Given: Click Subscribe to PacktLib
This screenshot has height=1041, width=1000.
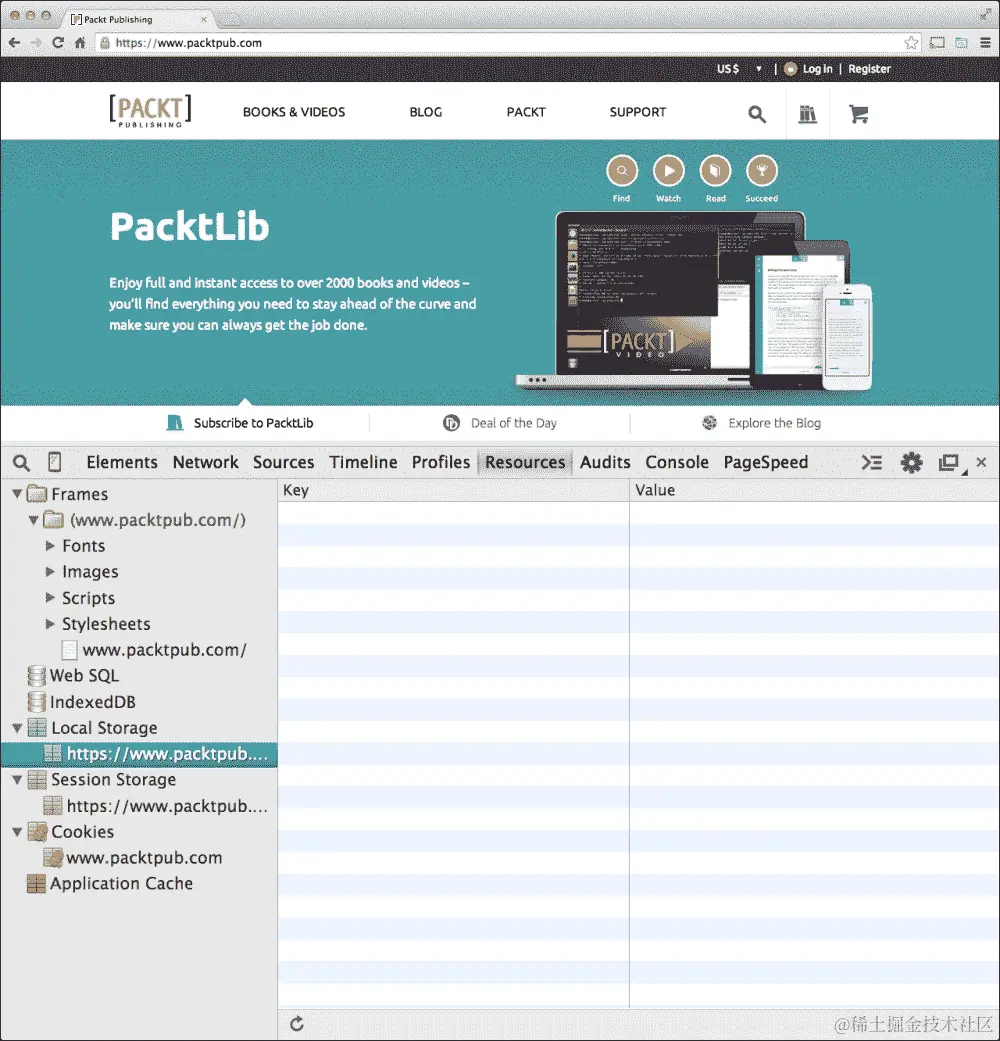Looking at the screenshot, I should [240, 423].
